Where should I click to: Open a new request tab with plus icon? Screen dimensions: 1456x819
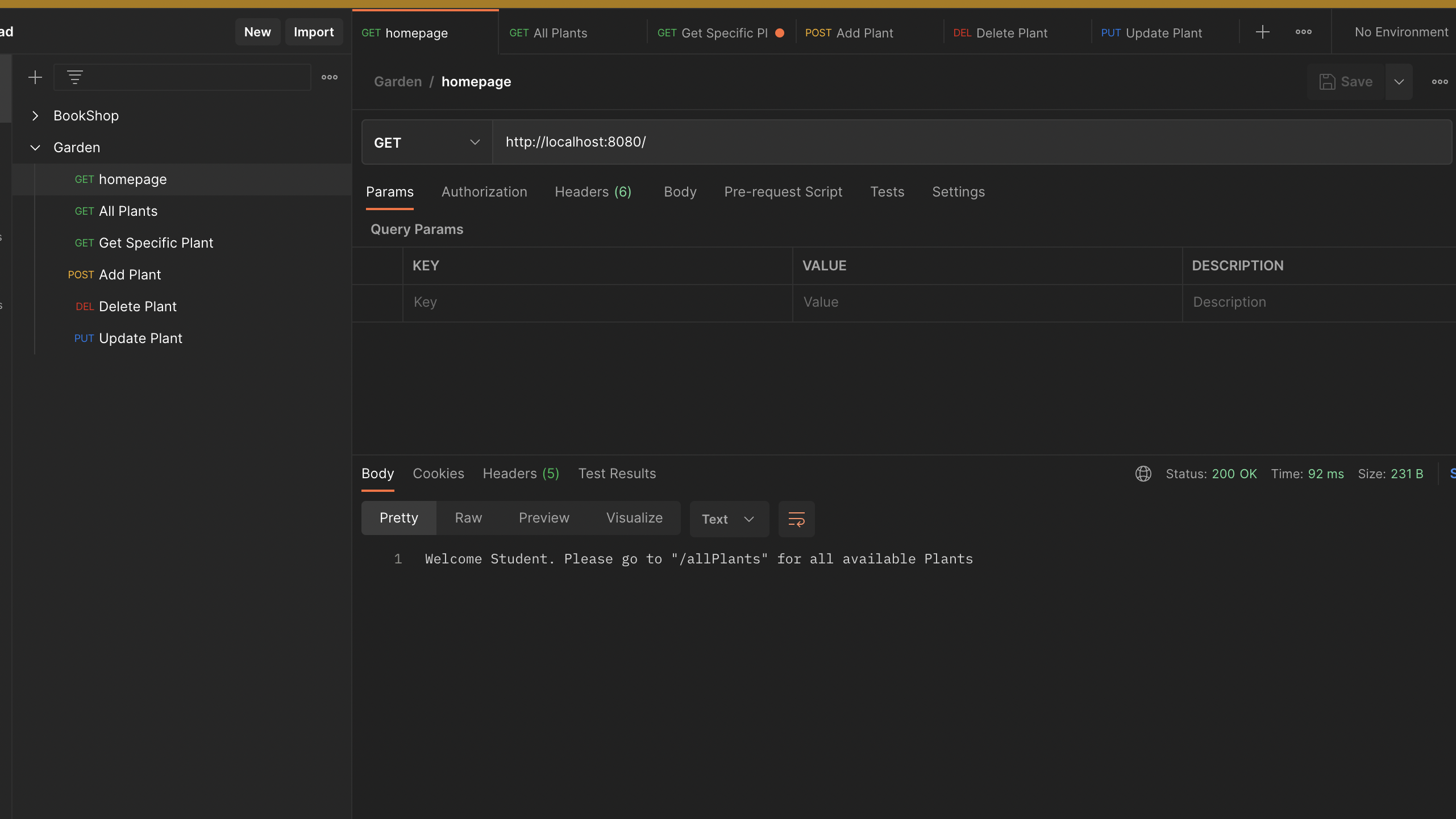[x=1263, y=32]
